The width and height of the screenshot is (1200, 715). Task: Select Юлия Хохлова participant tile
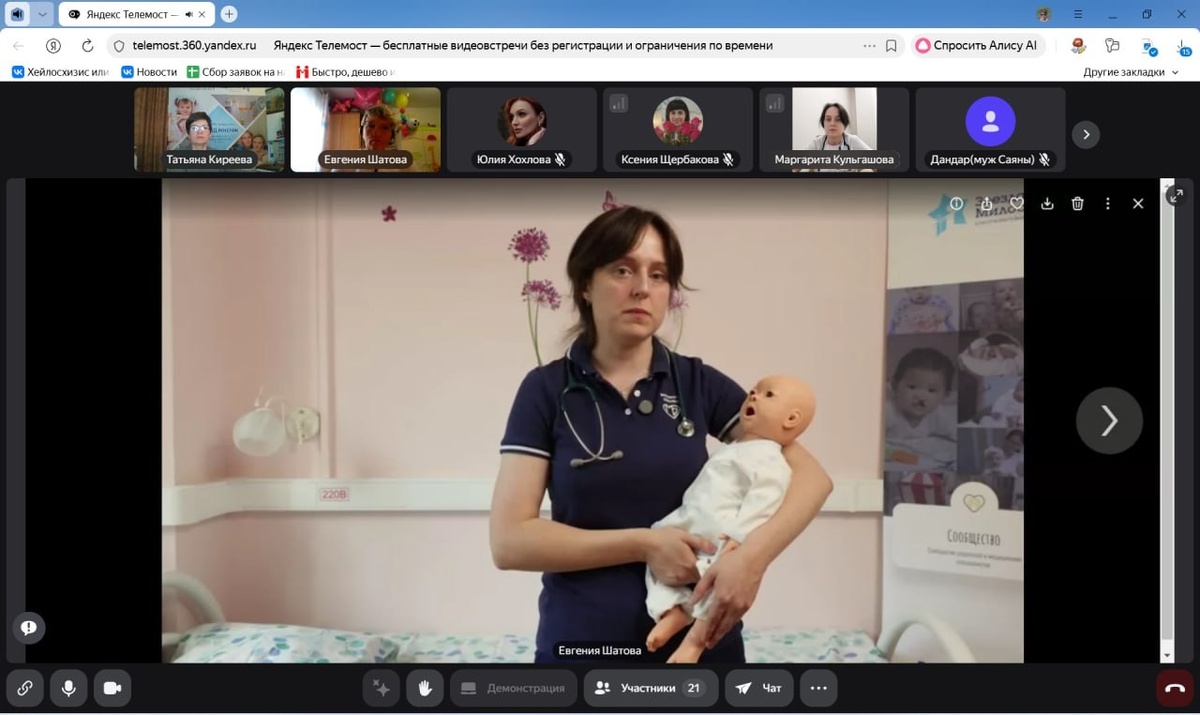pyautogui.click(x=521, y=130)
